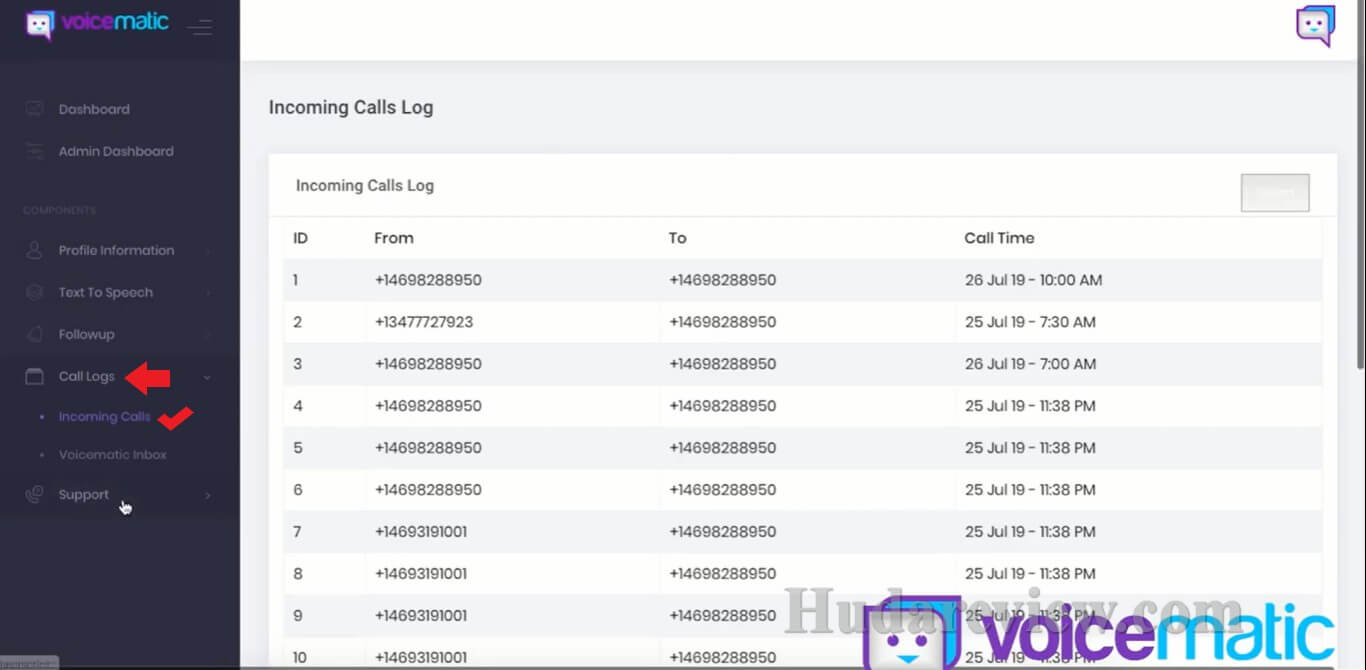Open Voicematic Inbox submenu item
The image size is (1366, 670).
(x=112, y=455)
